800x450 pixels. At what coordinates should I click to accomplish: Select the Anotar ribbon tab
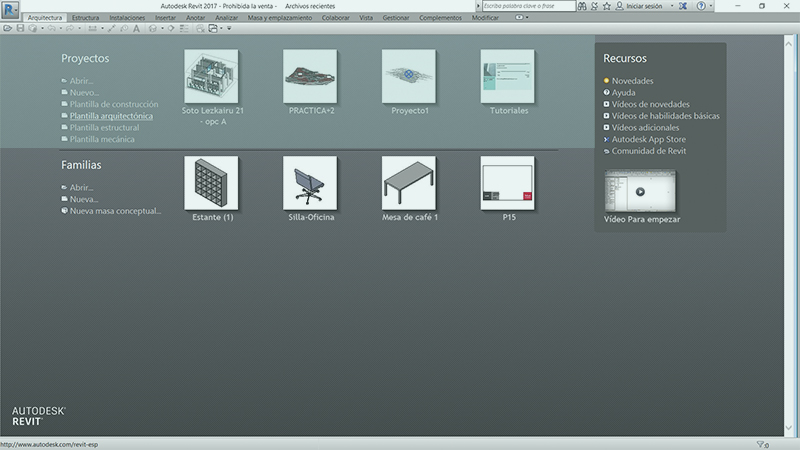(195, 17)
